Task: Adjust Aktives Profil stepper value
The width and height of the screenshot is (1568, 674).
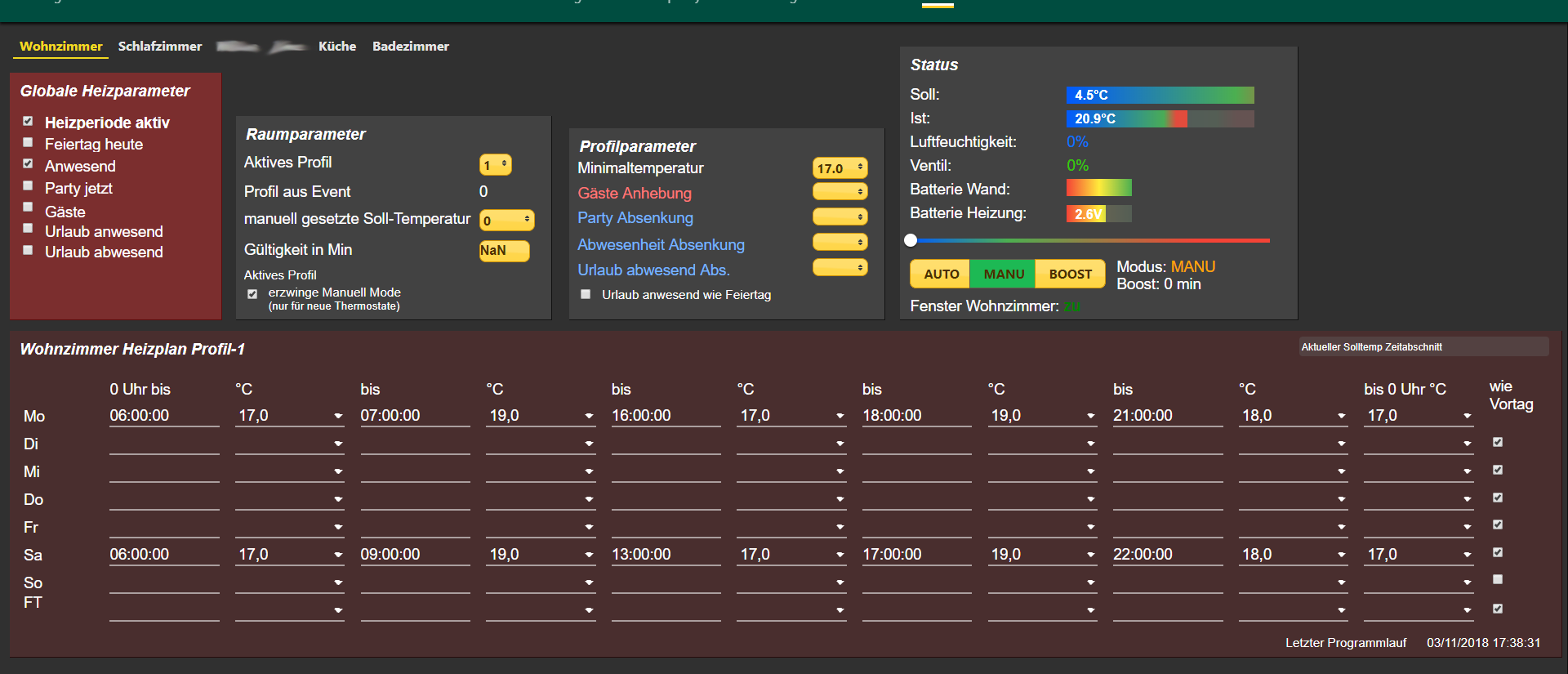Action: (496, 165)
